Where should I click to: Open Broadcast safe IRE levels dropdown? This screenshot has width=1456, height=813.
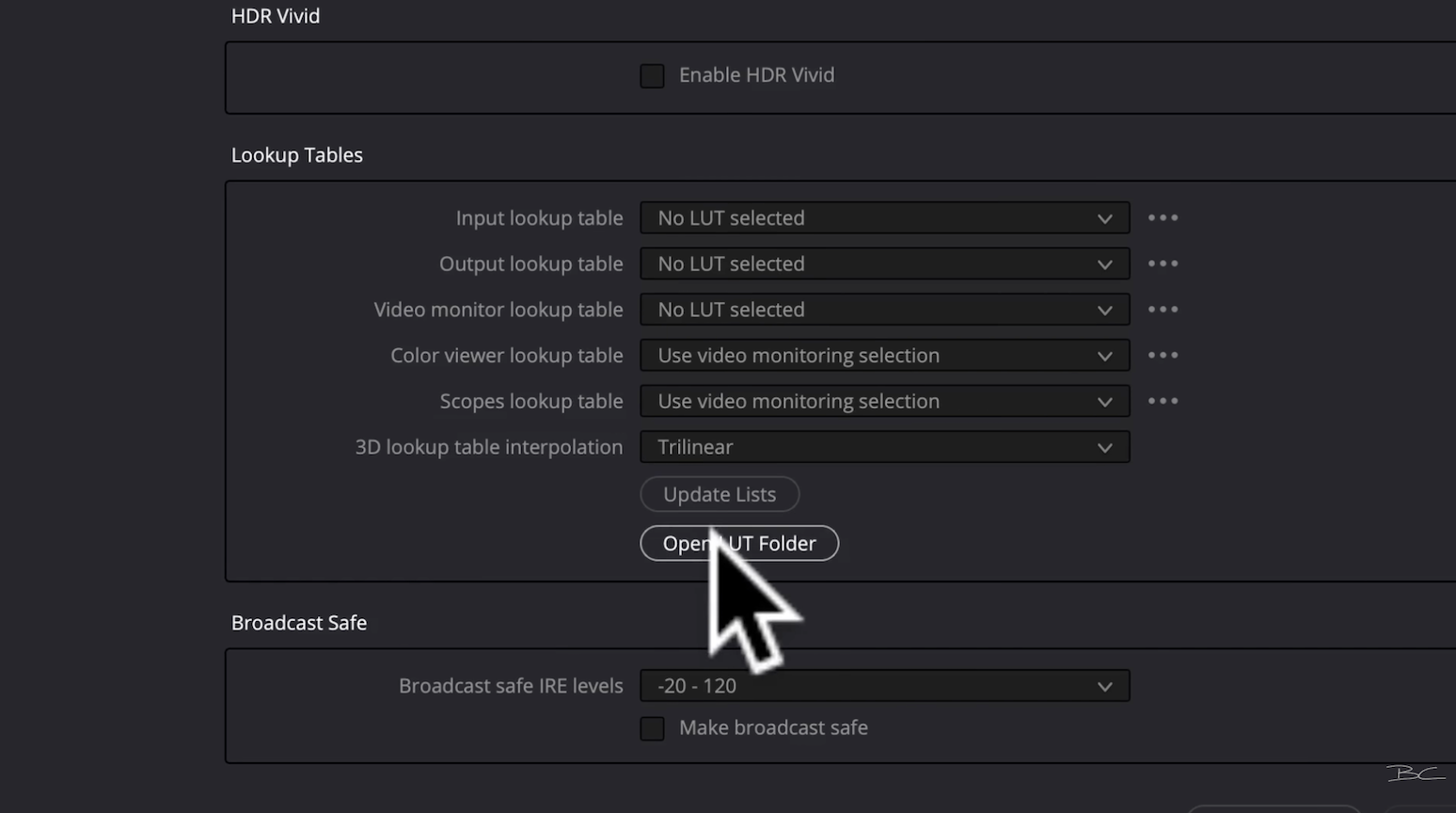point(884,686)
